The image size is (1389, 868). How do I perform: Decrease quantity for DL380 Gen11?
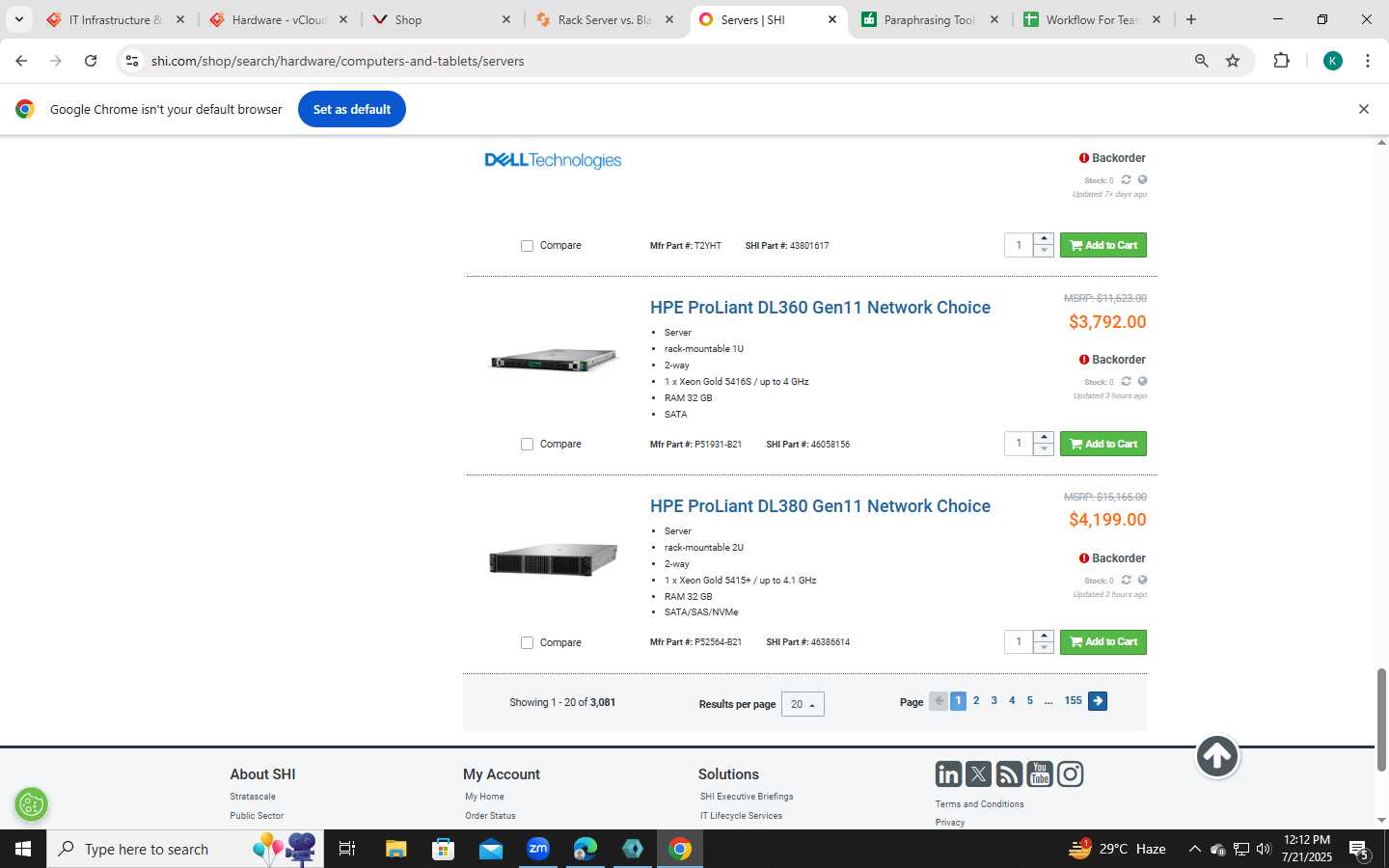1044,648
